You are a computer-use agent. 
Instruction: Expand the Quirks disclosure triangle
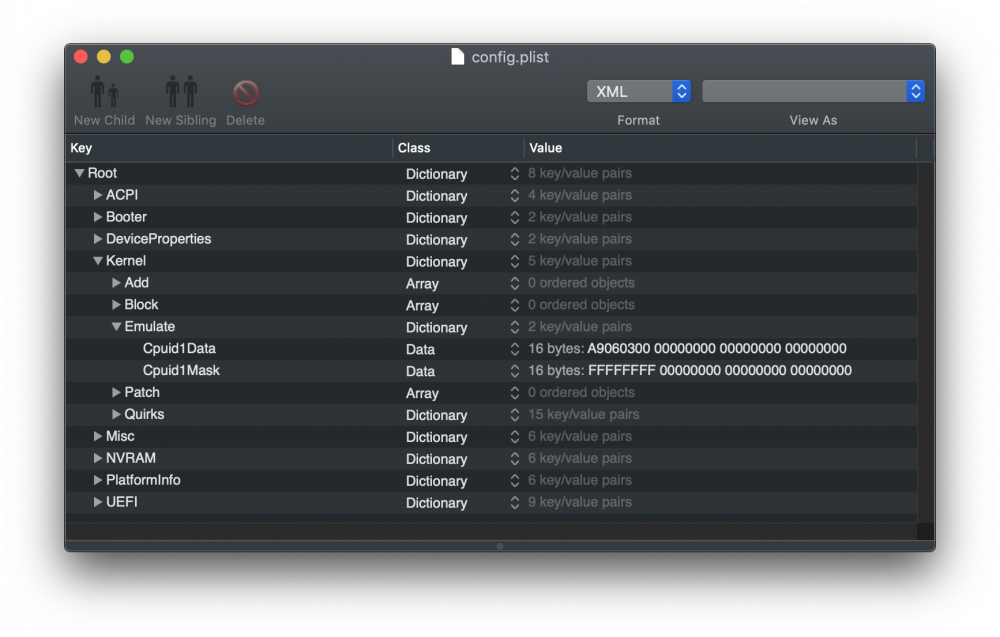116,414
